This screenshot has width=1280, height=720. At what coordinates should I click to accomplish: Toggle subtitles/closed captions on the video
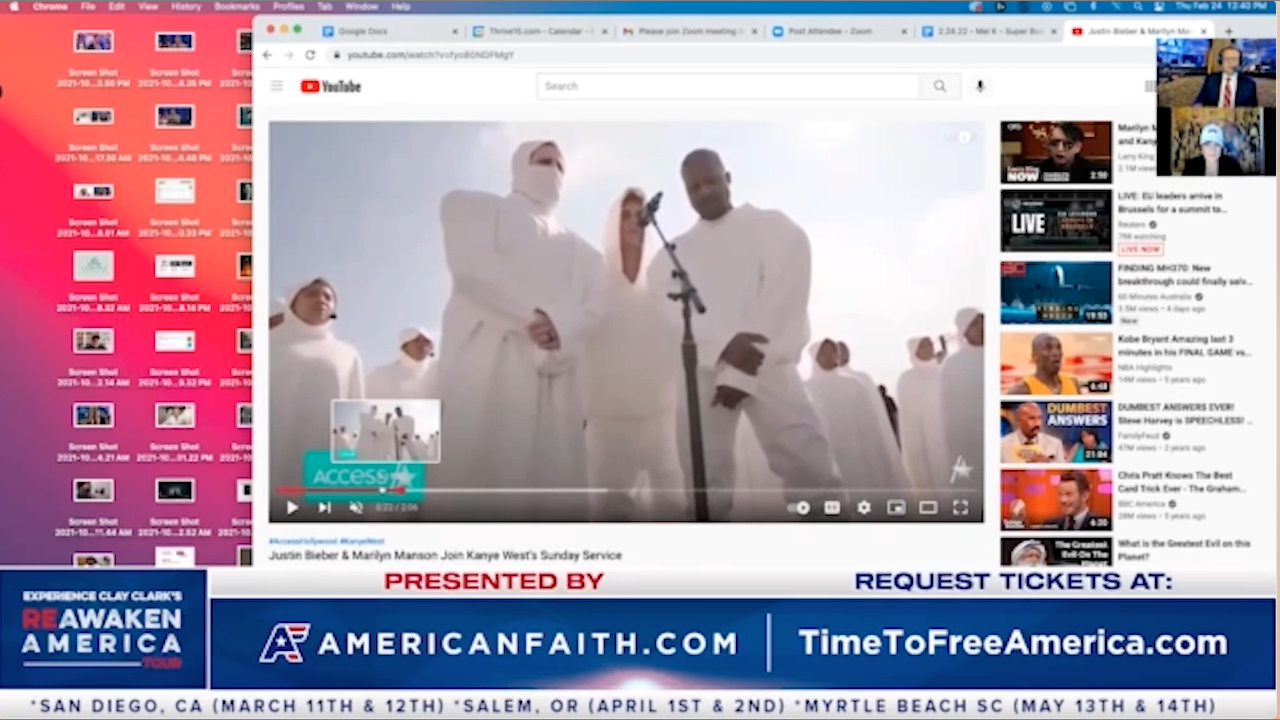click(x=832, y=508)
